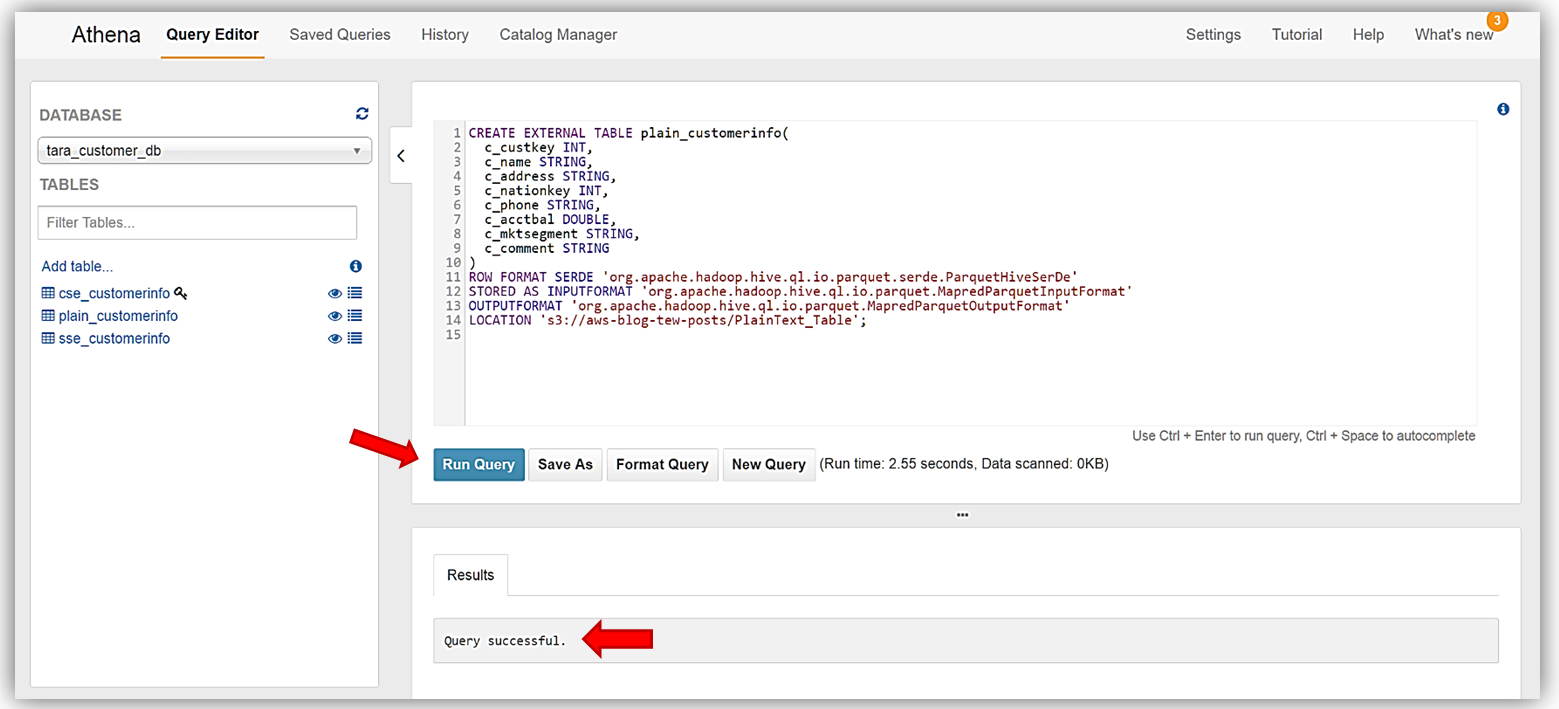Image resolution: width=1559 pixels, height=709 pixels.
Task: Preview sse_customerinfo table with eye icon
Action: (x=335, y=339)
